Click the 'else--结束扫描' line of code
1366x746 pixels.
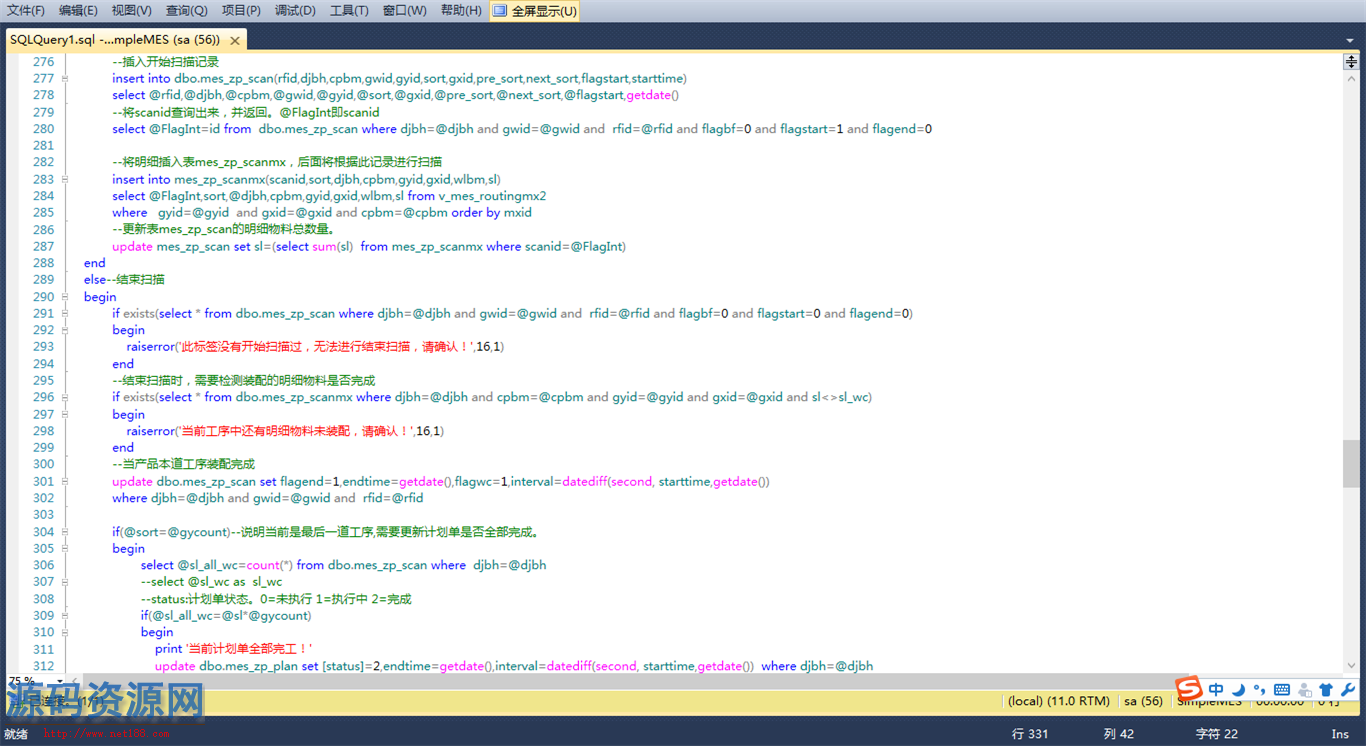click(124, 280)
